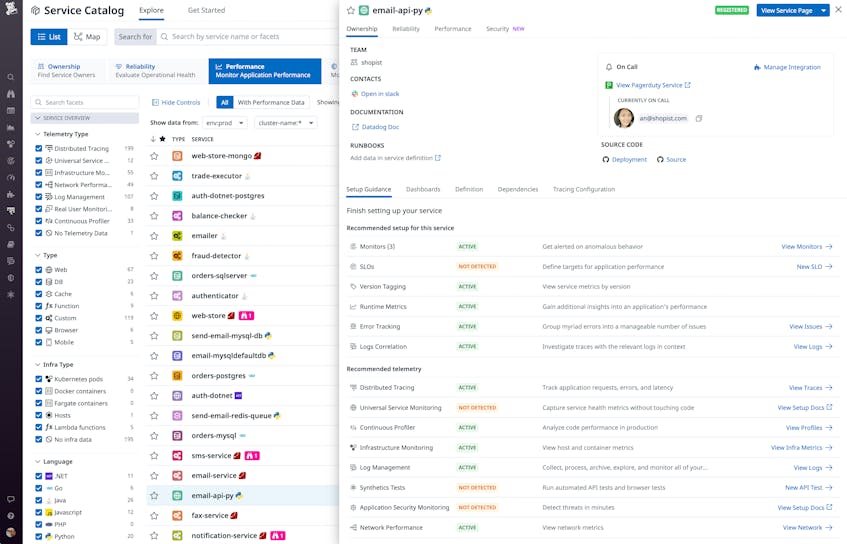Switch to the Reliability tab in side panel
This screenshot has width=847, height=544.
point(406,29)
